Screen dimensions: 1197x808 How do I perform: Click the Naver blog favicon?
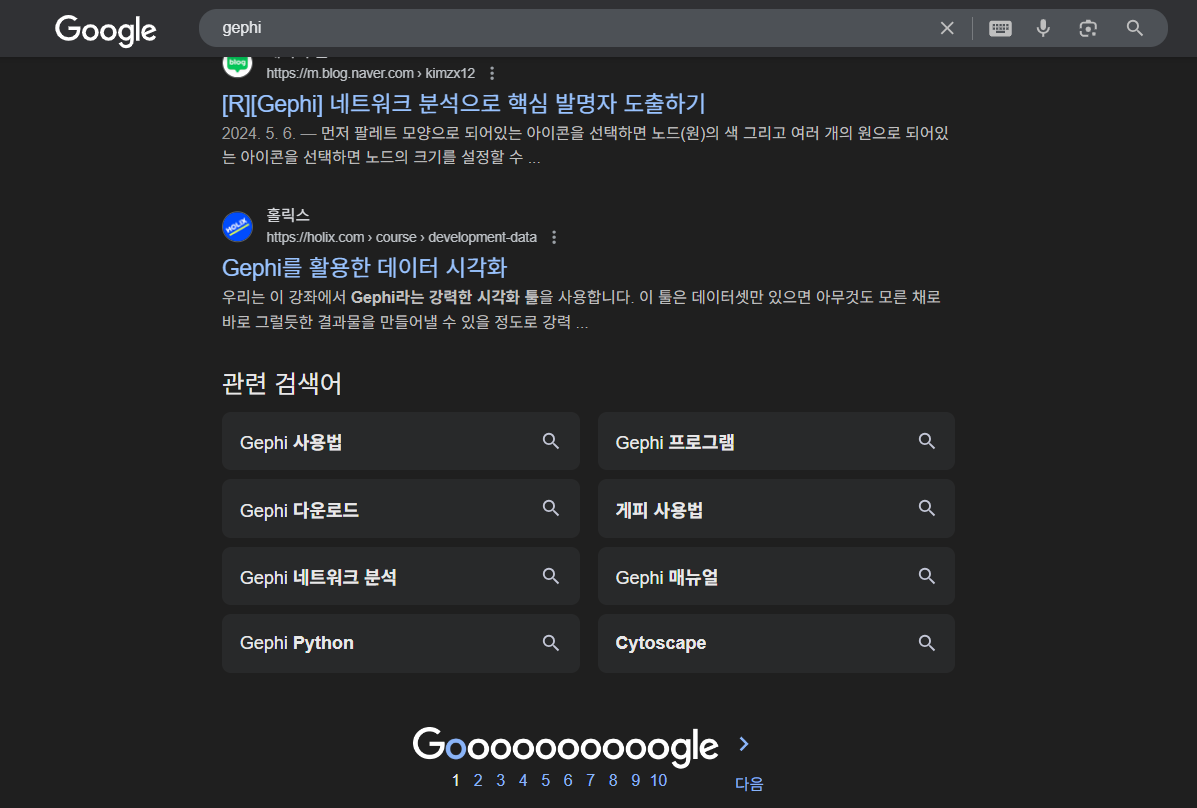click(237, 62)
